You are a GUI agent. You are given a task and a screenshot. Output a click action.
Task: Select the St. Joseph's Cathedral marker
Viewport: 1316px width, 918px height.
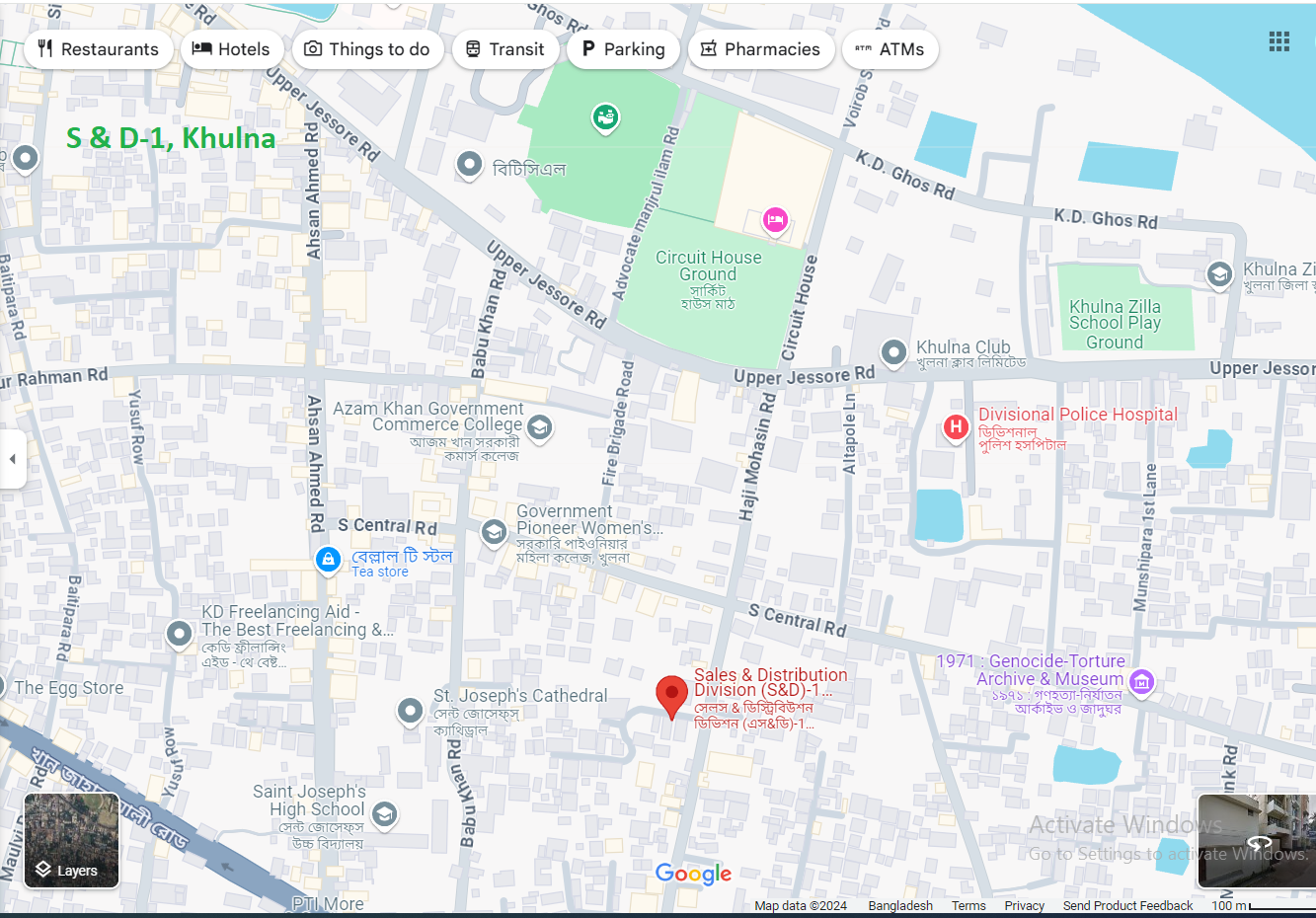tap(410, 710)
